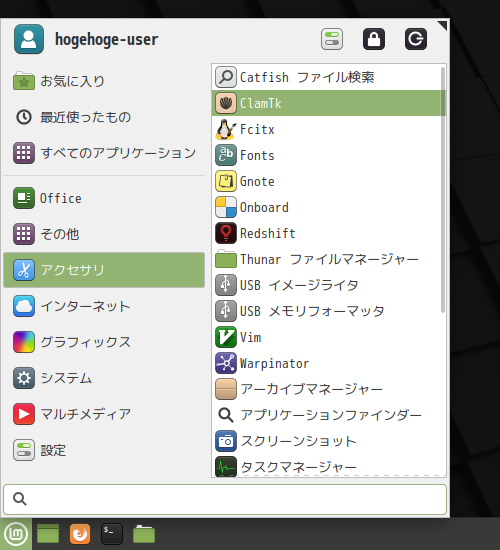Image resolution: width=500 pixels, height=550 pixels.
Task: Launch Vim via its green icon
Action: [226, 337]
